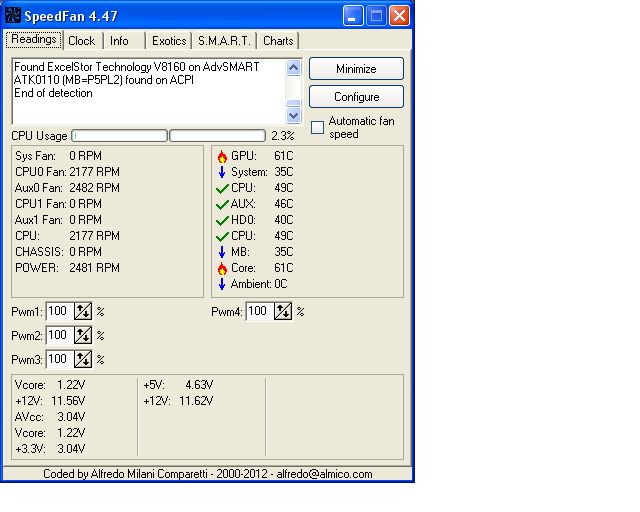Switch to the Clock tab

[82, 41]
